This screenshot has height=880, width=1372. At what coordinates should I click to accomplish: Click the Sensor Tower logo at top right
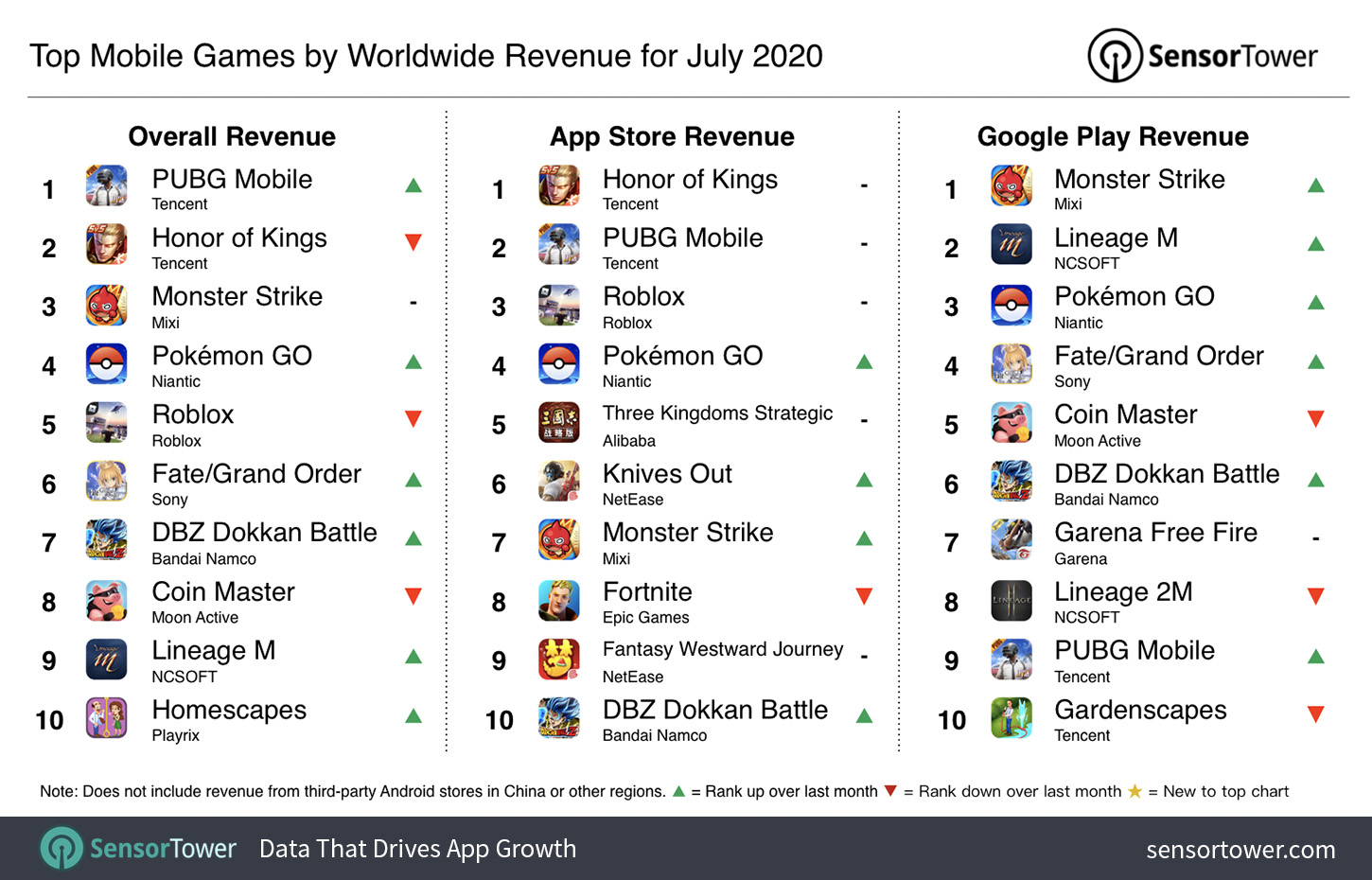click(1203, 56)
